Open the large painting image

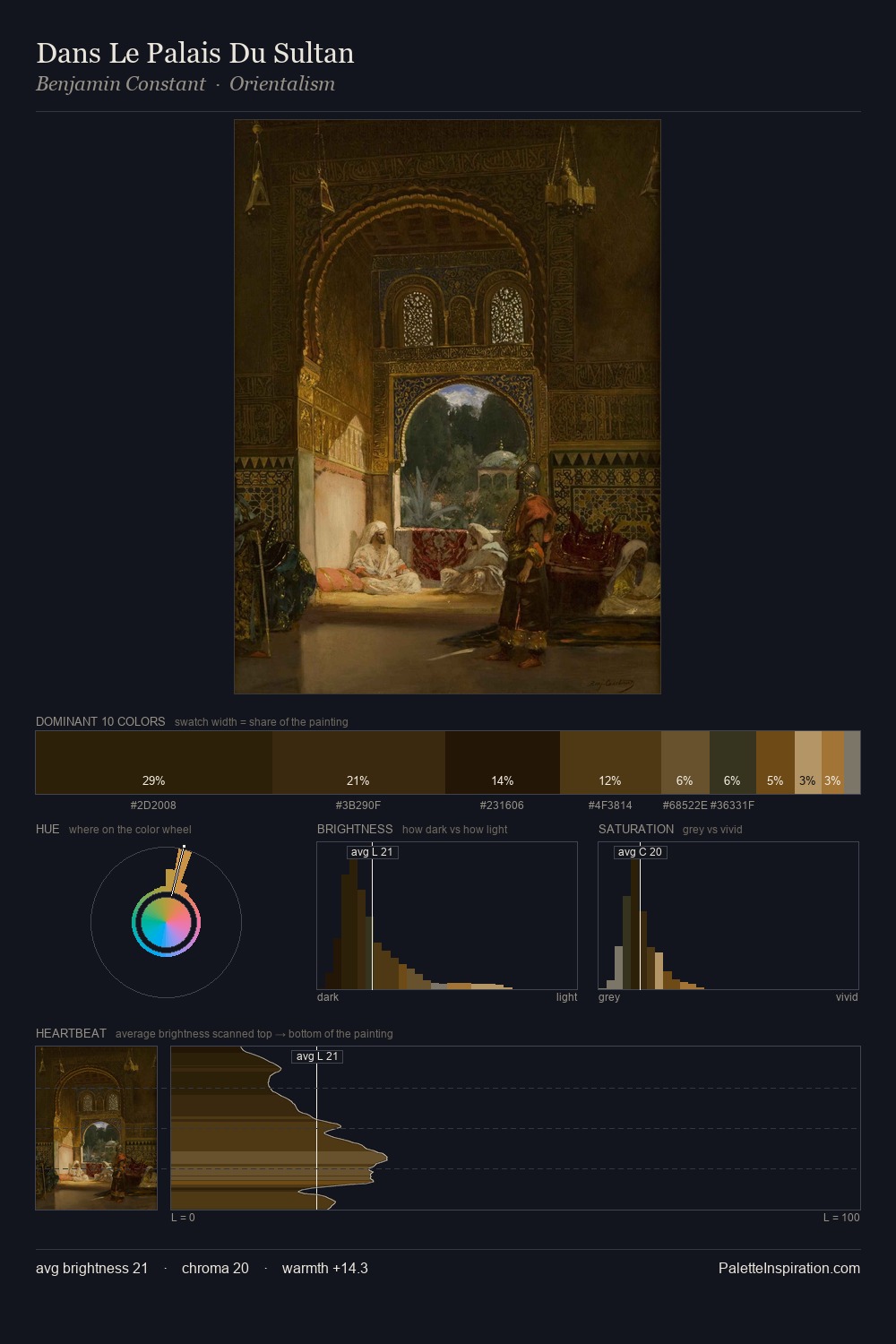447,407
